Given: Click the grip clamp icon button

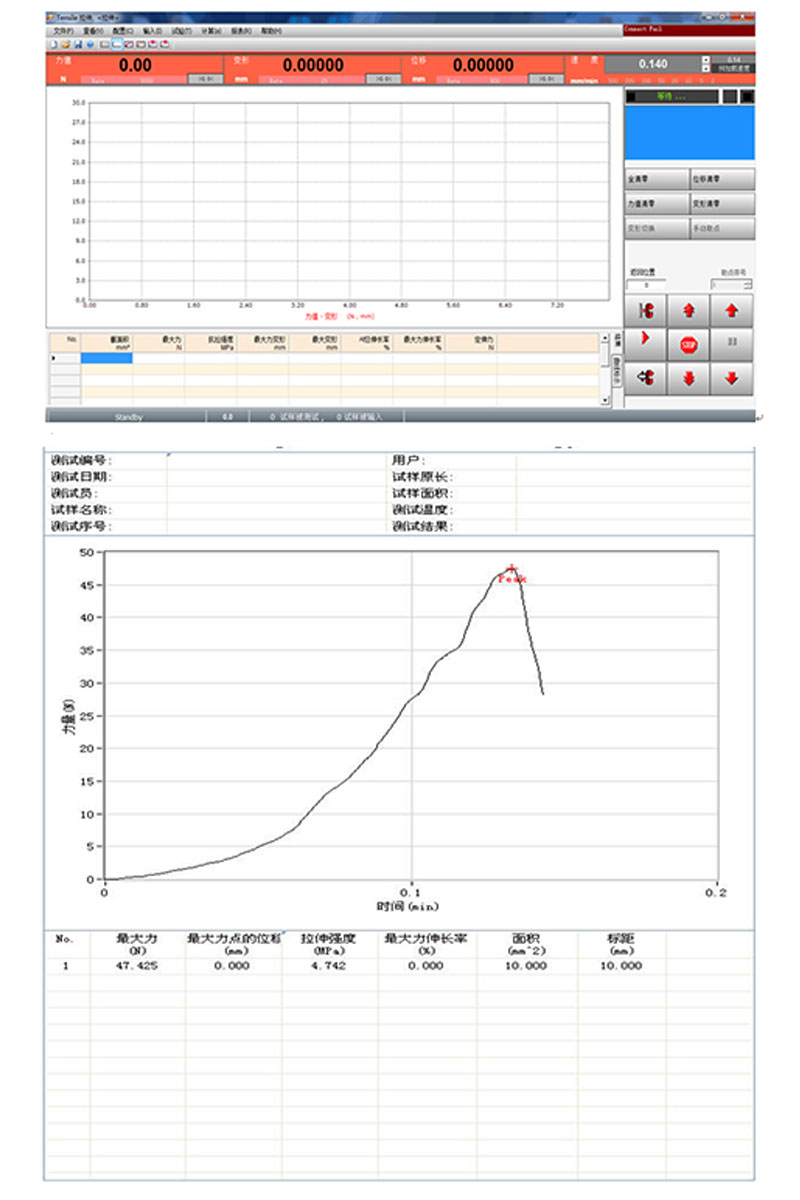Looking at the screenshot, I should [646, 310].
